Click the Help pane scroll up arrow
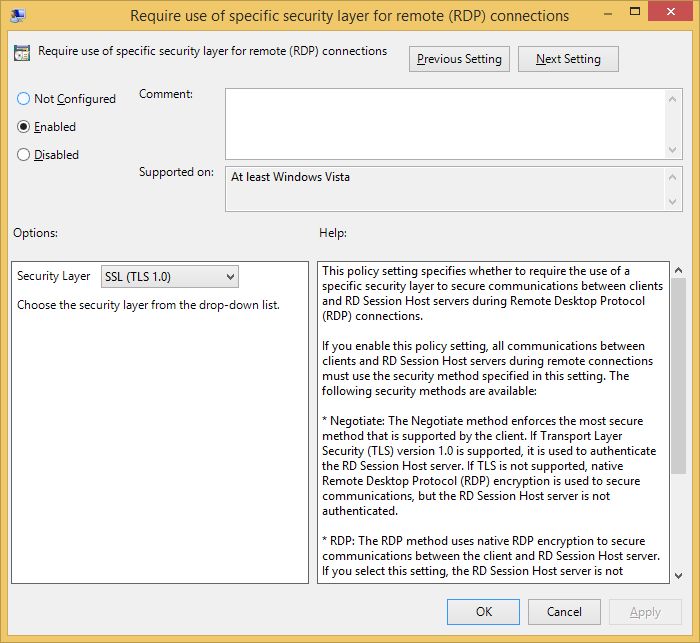The width and height of the screenshot is (700, 643). 679,270
